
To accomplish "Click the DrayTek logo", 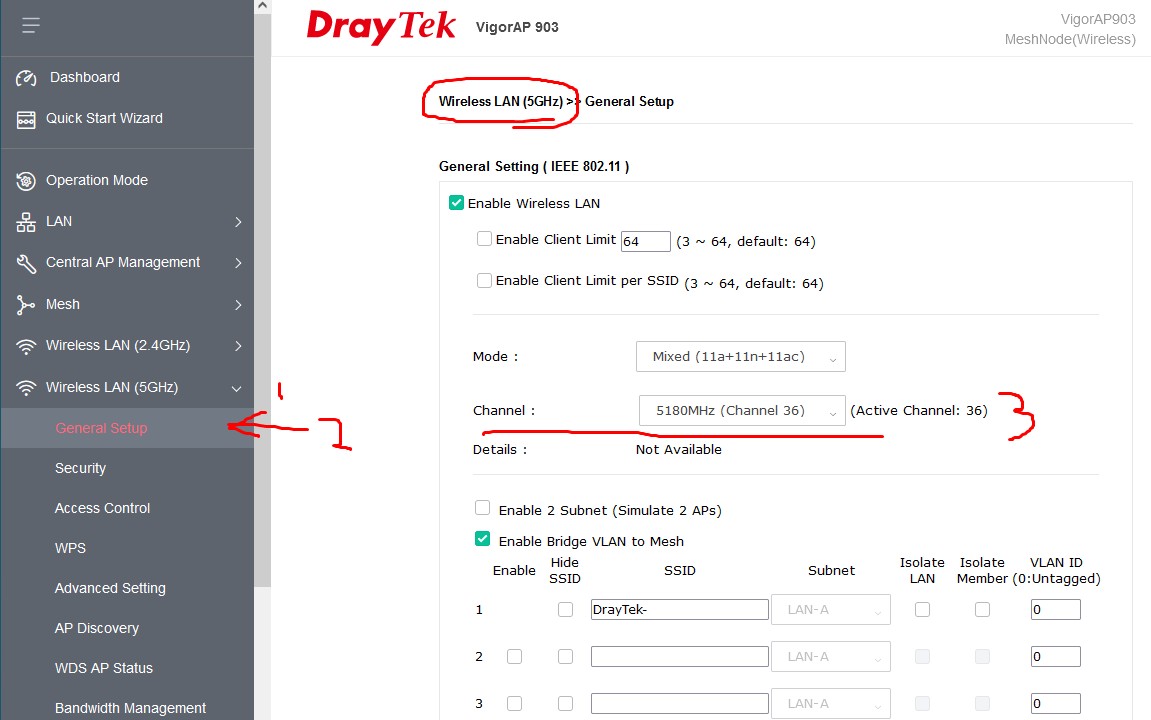I will pyautogui.click(x=381, y=27).
